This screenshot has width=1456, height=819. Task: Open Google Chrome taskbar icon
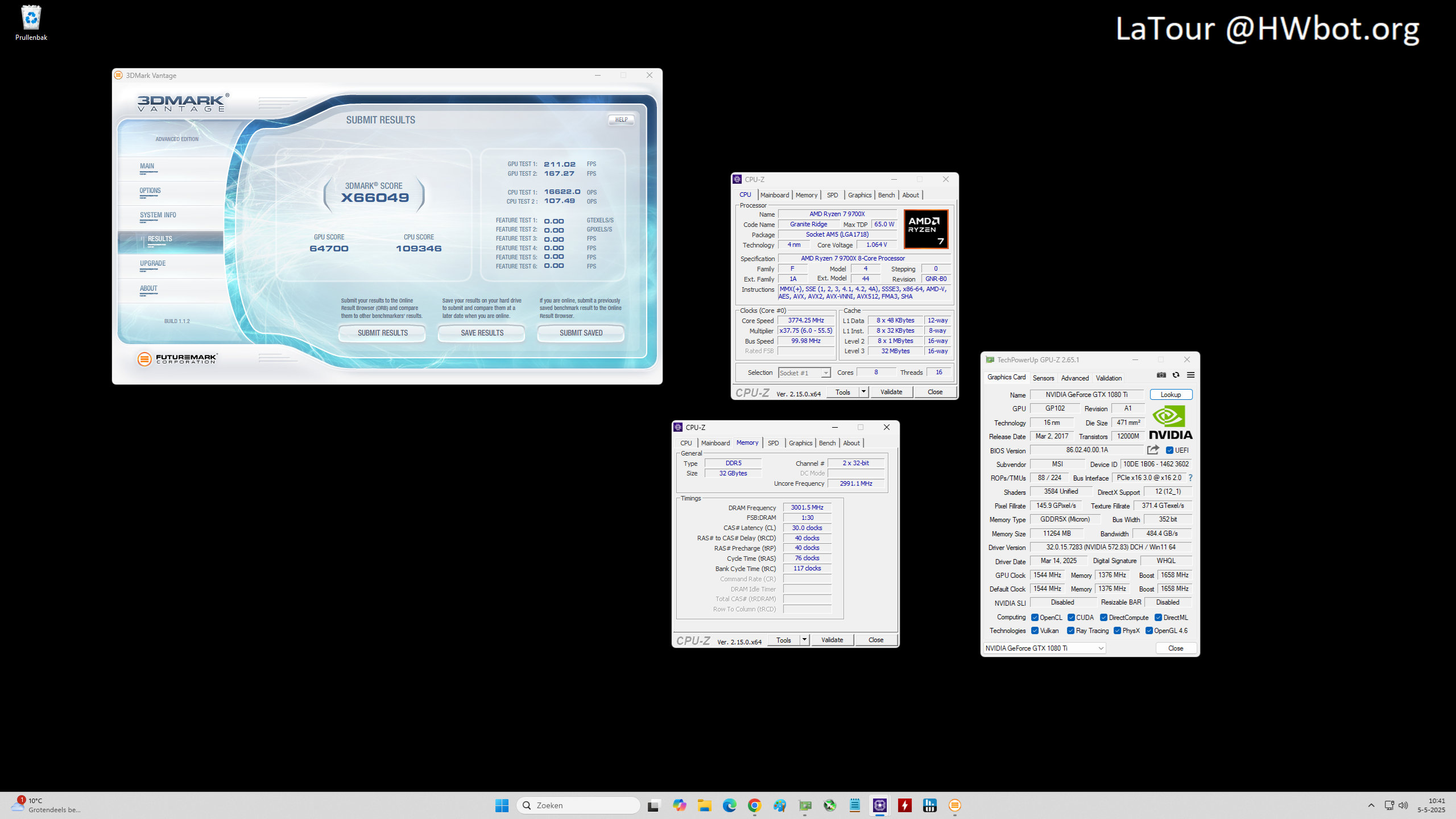[755, 805]
